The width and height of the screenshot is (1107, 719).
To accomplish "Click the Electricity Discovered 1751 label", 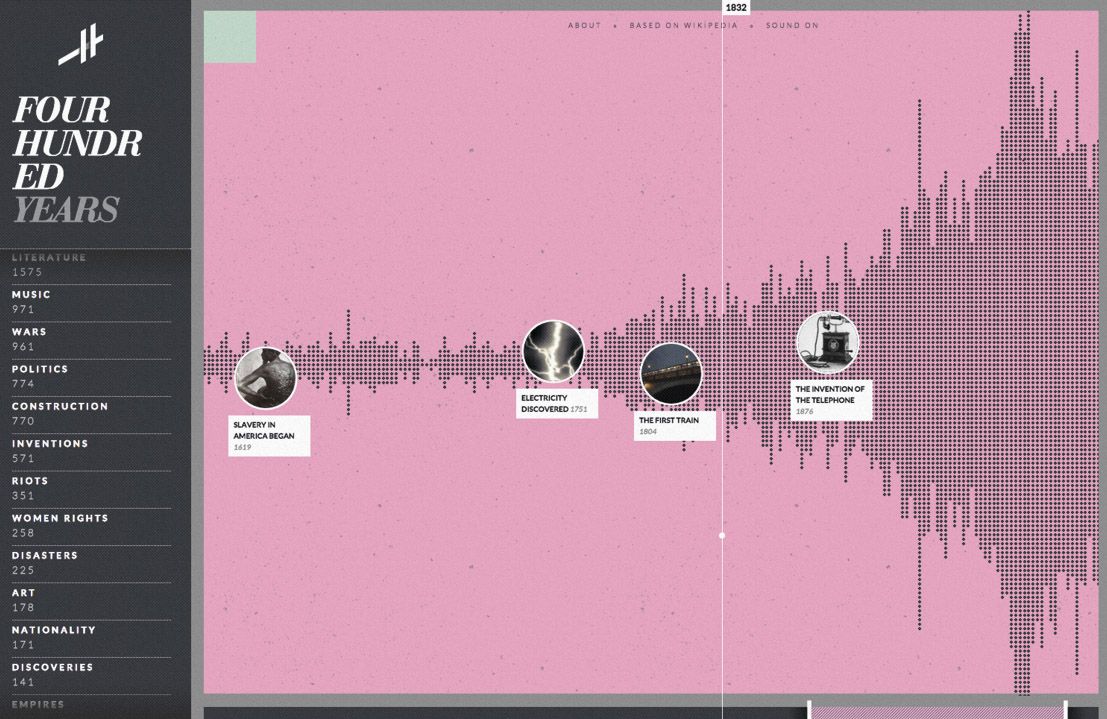I will tap(553, 403).
